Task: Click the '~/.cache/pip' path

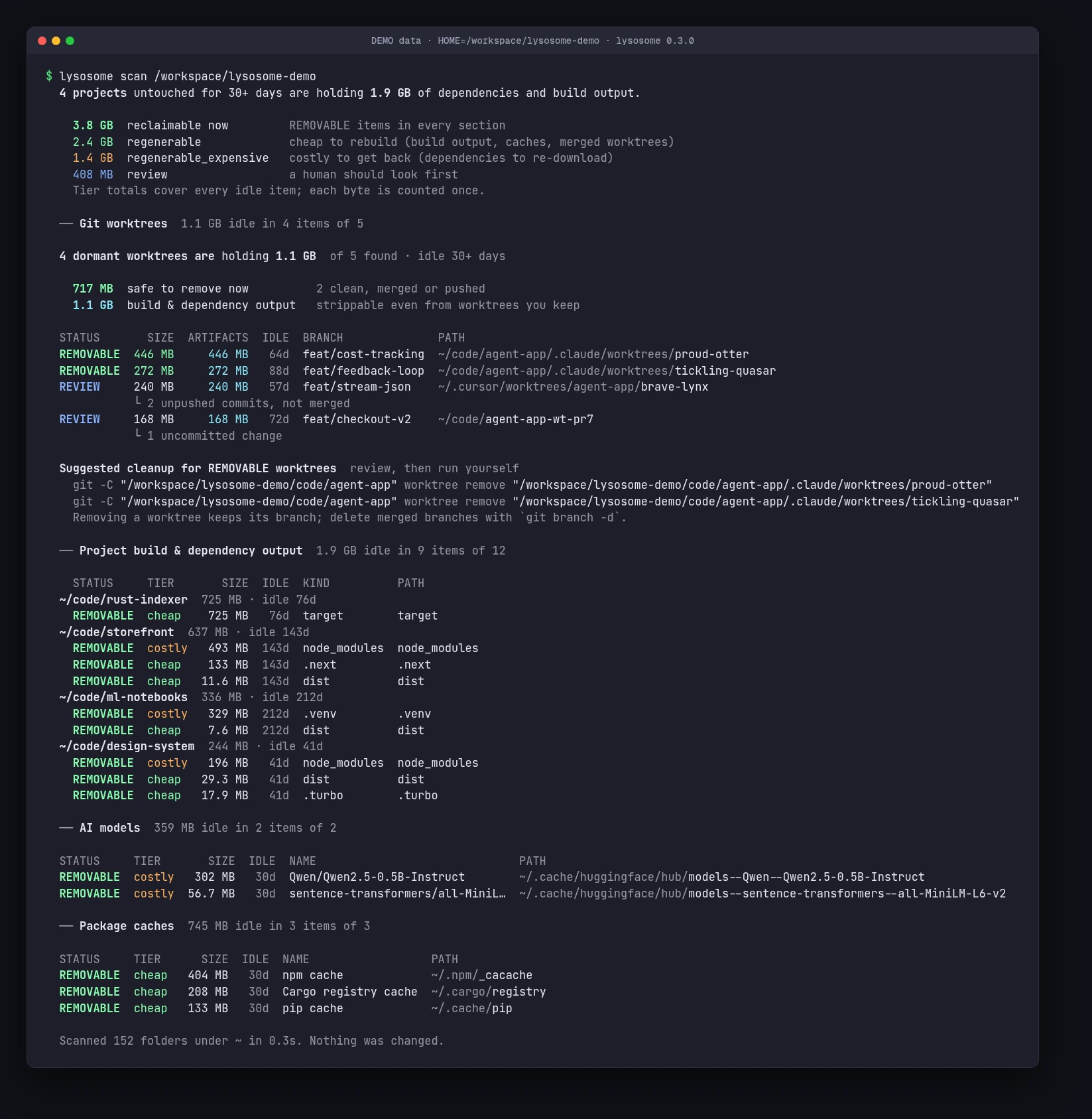Action: [471, 1008]
